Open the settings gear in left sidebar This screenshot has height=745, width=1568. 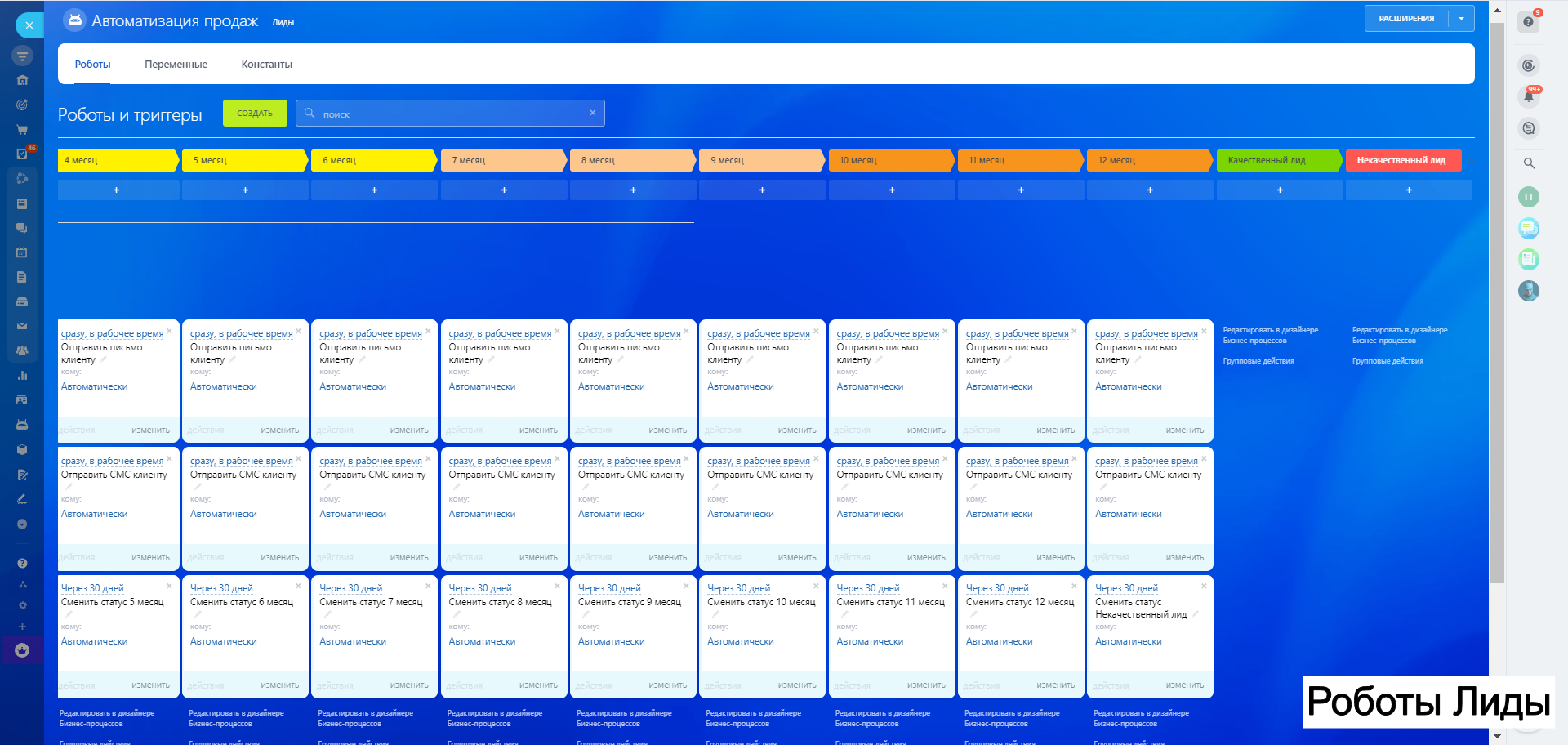pyautogui.click(x=22, y=605)
